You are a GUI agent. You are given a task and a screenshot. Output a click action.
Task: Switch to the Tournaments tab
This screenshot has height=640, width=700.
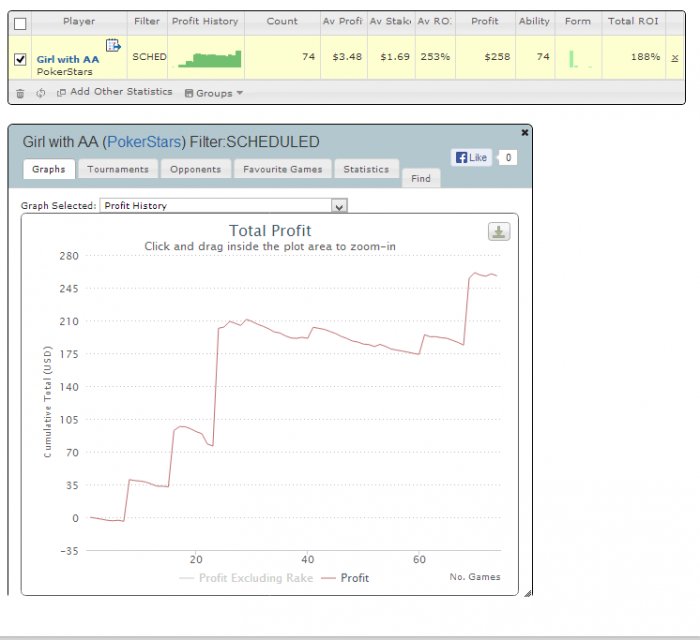pos(118,170)
